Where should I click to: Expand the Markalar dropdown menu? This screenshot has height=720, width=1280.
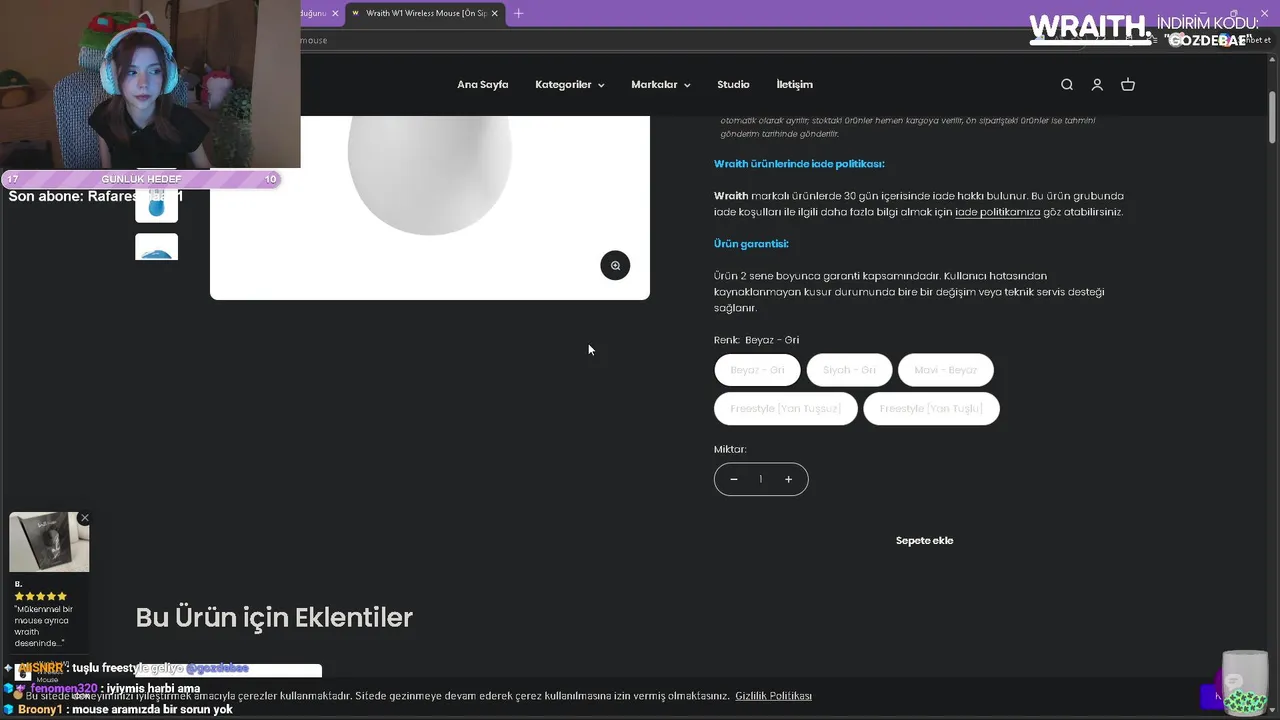(660, 85)
